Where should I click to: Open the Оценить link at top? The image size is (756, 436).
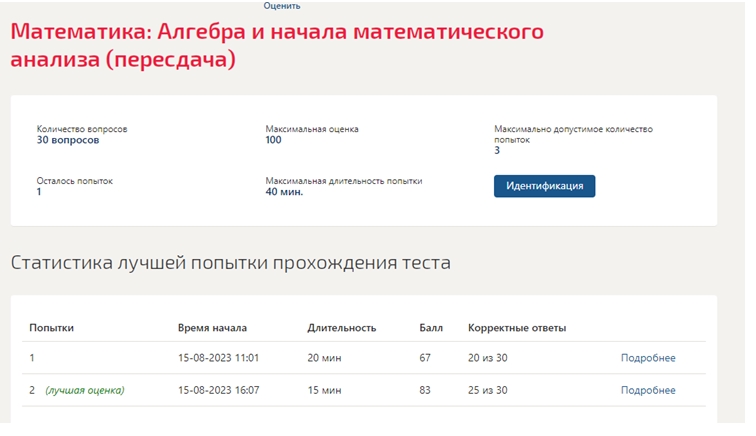(x=282, y=6)
